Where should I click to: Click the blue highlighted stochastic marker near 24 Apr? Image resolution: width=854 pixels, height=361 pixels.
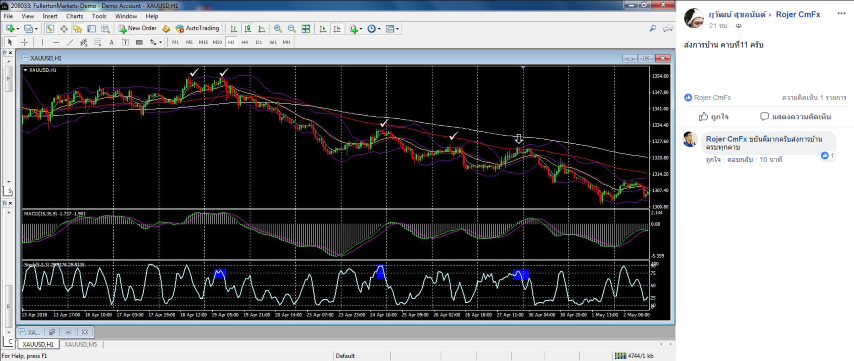coord(380,272)
